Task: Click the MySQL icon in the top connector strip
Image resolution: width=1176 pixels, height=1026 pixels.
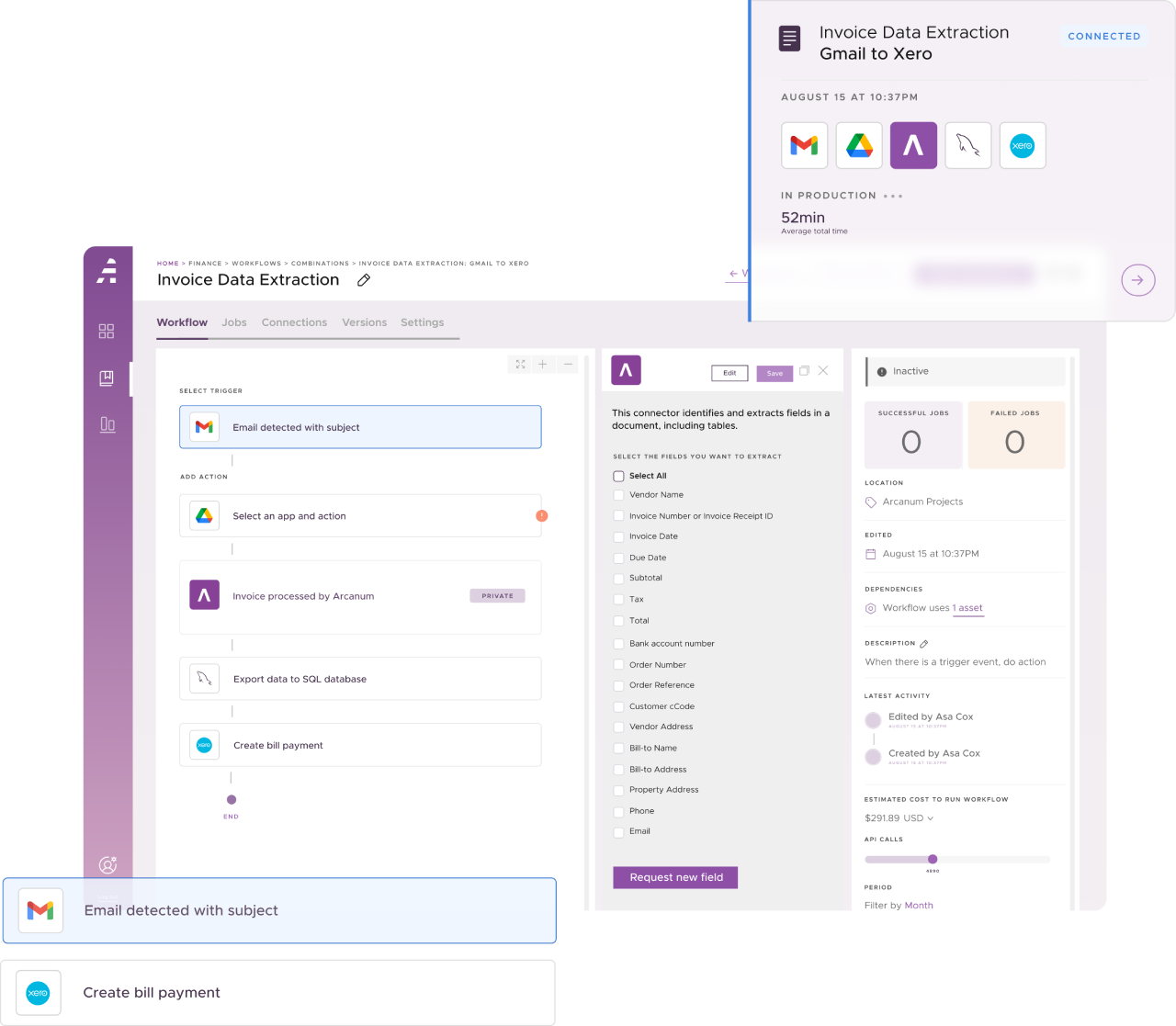Action: point(967,145)
